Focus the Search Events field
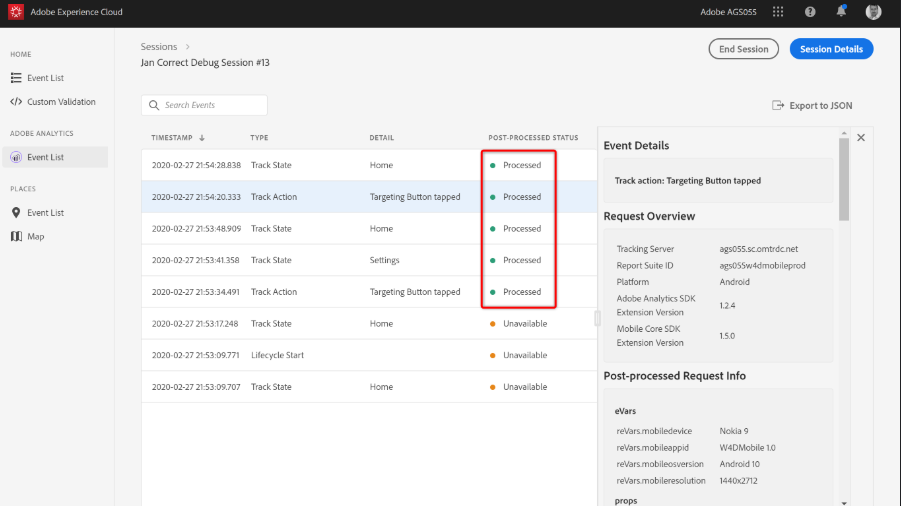The width and height of the screenshot is (901, 506). (x=204, y=105)
